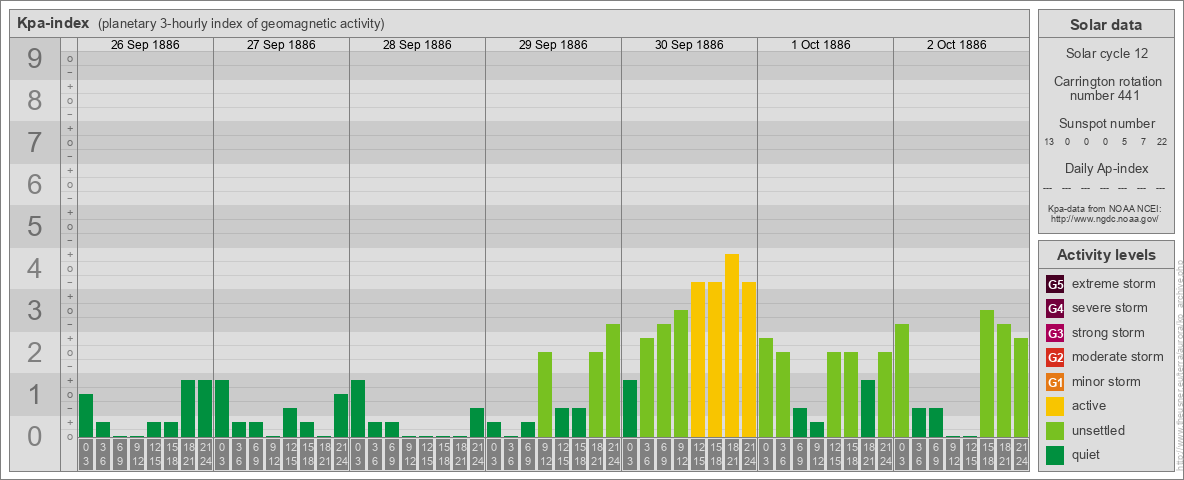Click the light green bar for 29 Sep 9-12

click(544, 395)
